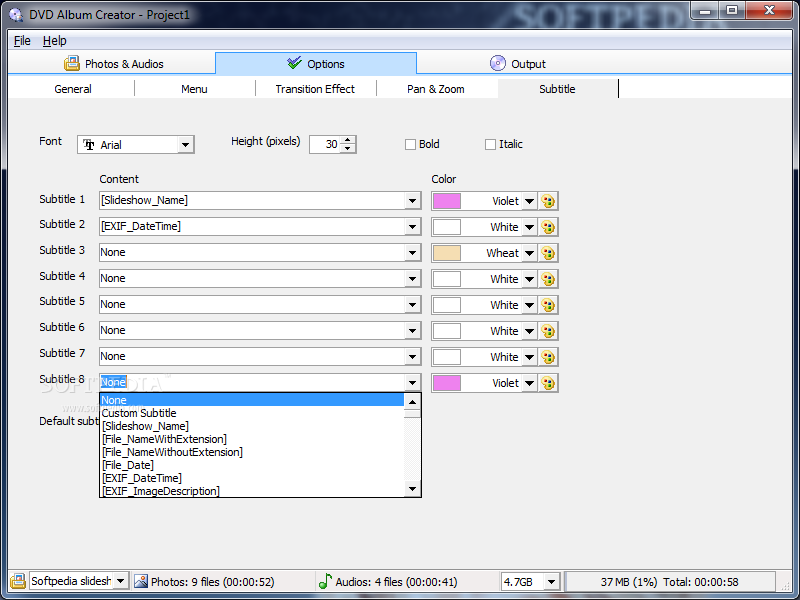Select the Subtitle sub-tab
Screen dimensions: 800x600
(557, 89)
